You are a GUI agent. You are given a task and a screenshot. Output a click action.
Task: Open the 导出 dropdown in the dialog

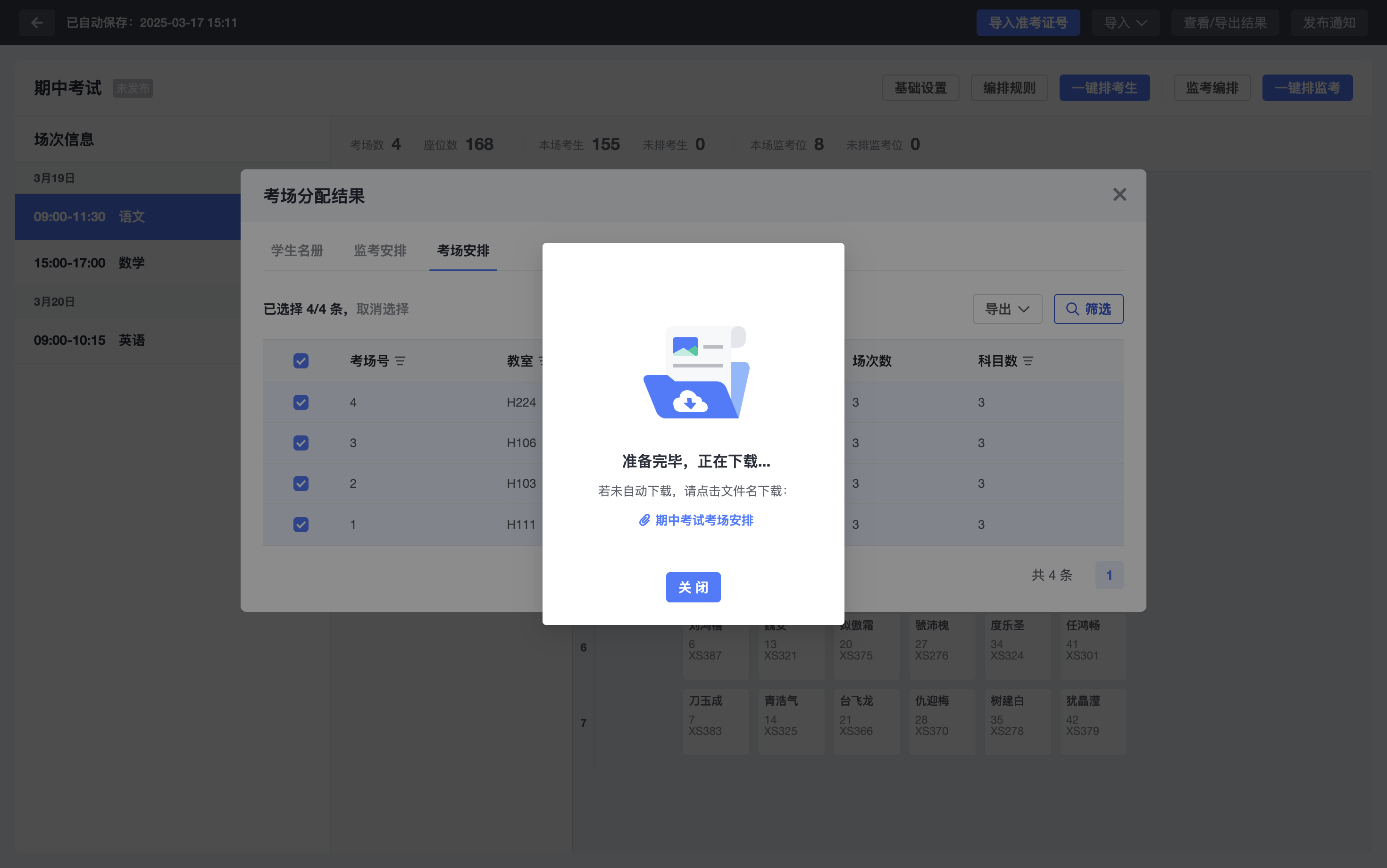point(1007,309)
